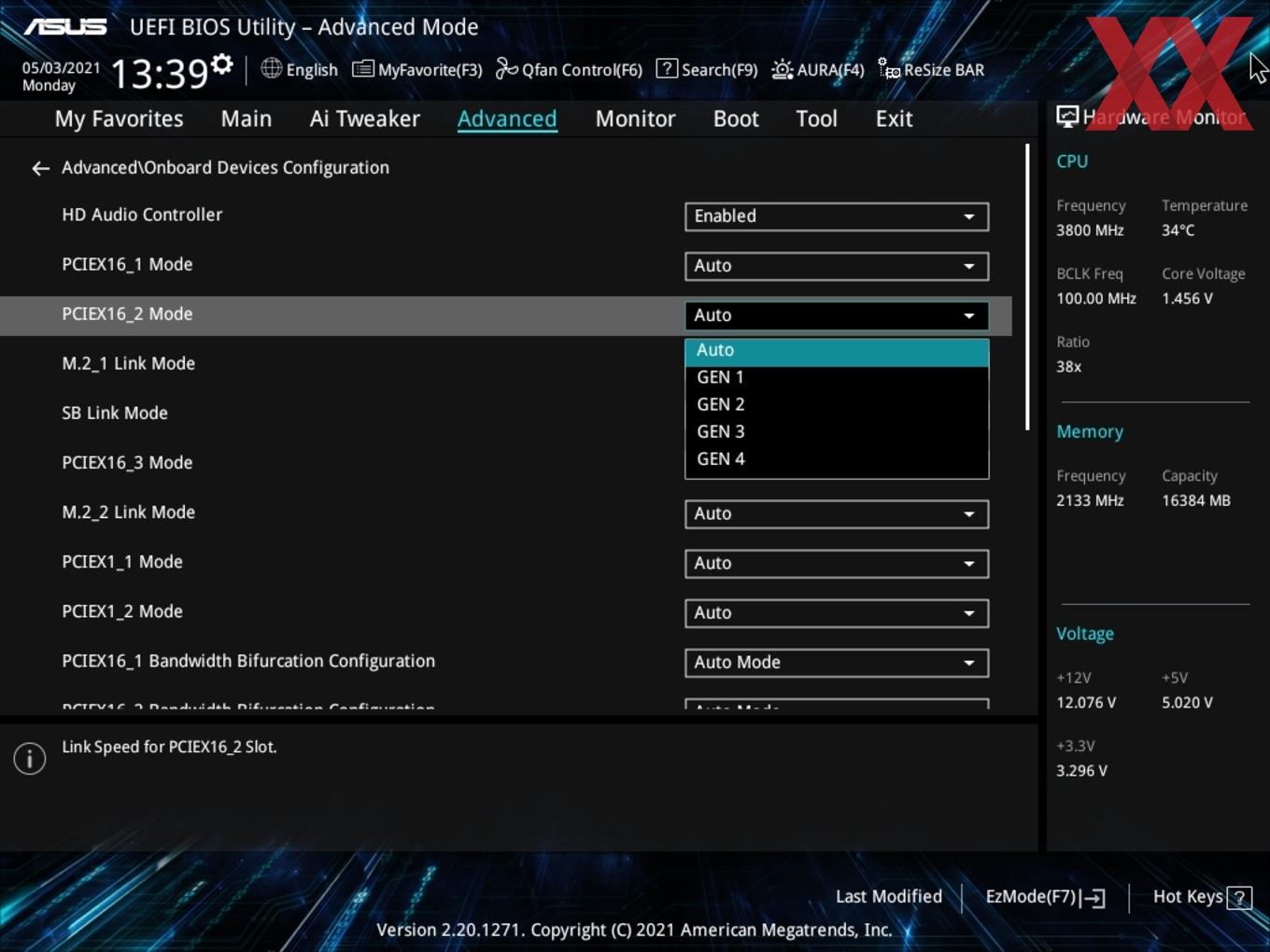The image size is (1270, 952).
Task: Switch to My Favorites tab
Action: 119,119
